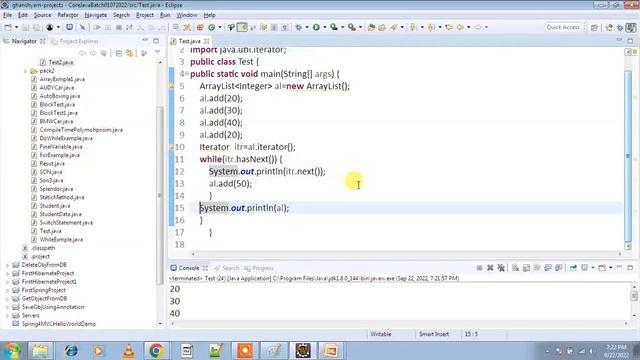Click Remove All Terminated Launches double-X icon
The width and height of the screenshot is (640, 360).
tap(501, 268)
